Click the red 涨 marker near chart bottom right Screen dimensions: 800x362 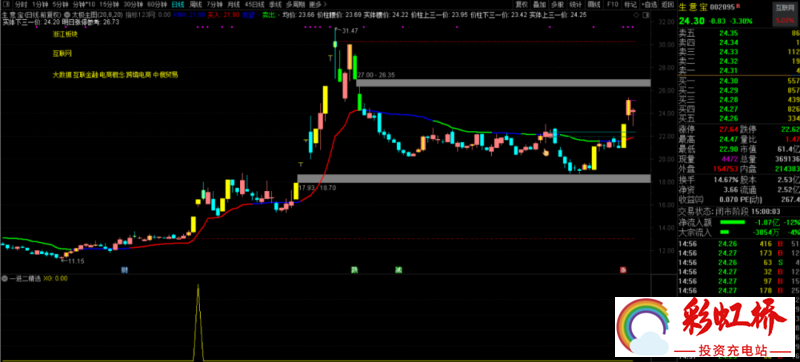click(622, 270)
